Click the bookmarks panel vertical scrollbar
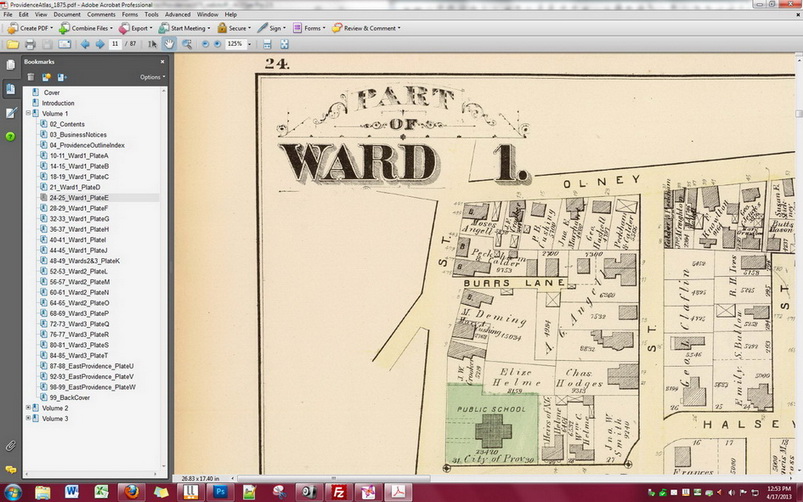Viewport: 803px width, 502px height. (164, 279)
